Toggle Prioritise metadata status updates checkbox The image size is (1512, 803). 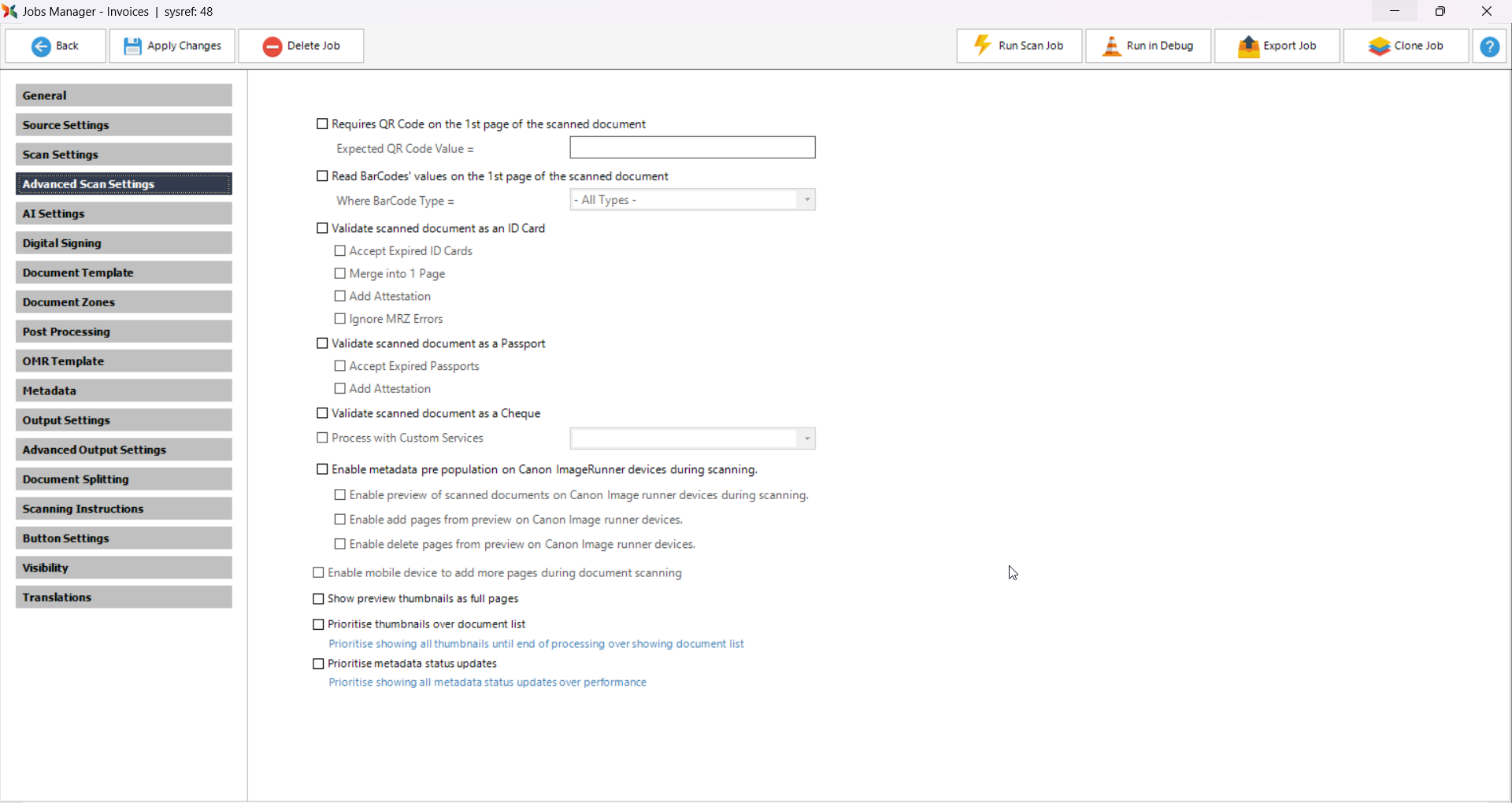(319, 664)
